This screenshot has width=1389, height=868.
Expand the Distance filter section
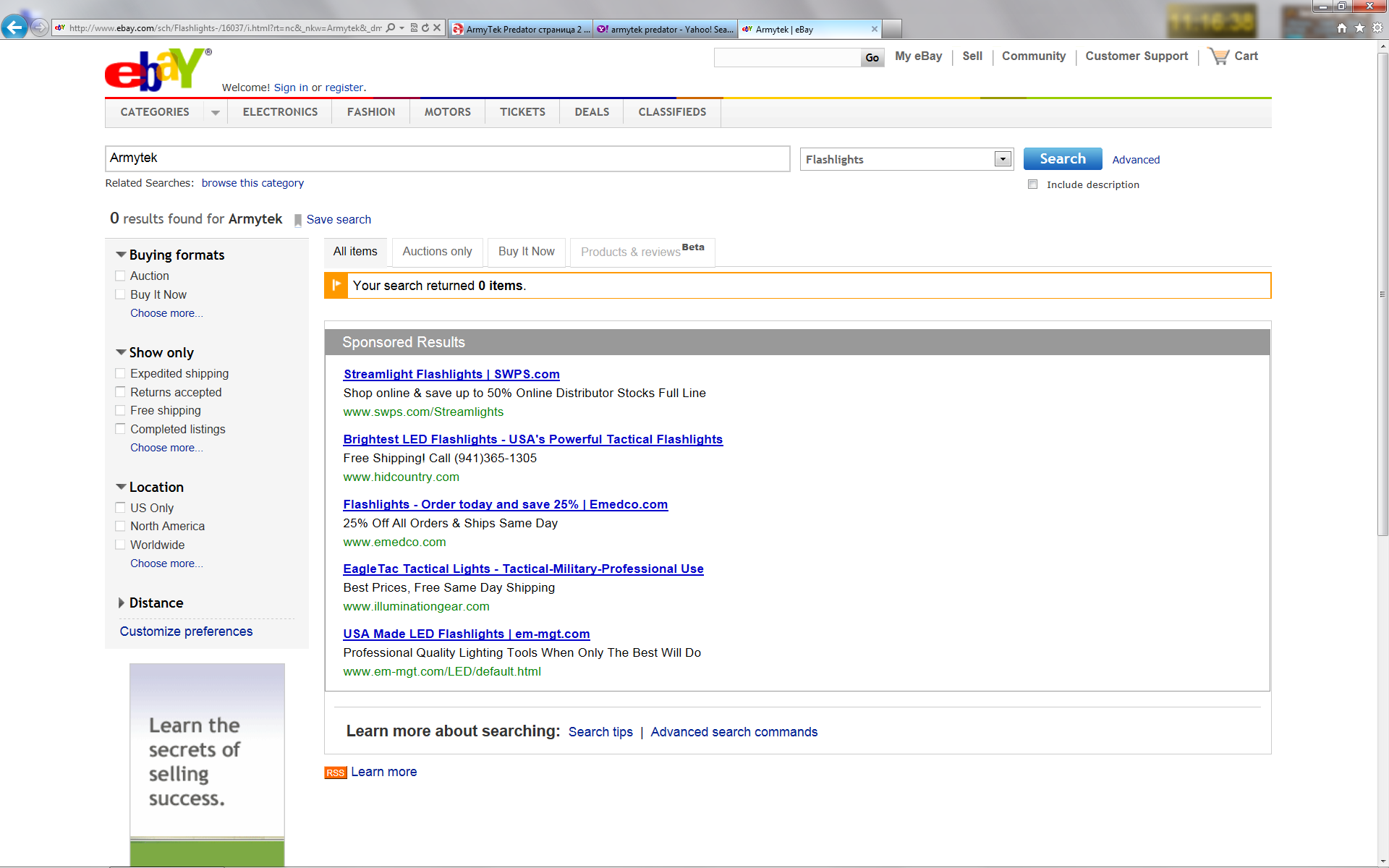[122, 603]
